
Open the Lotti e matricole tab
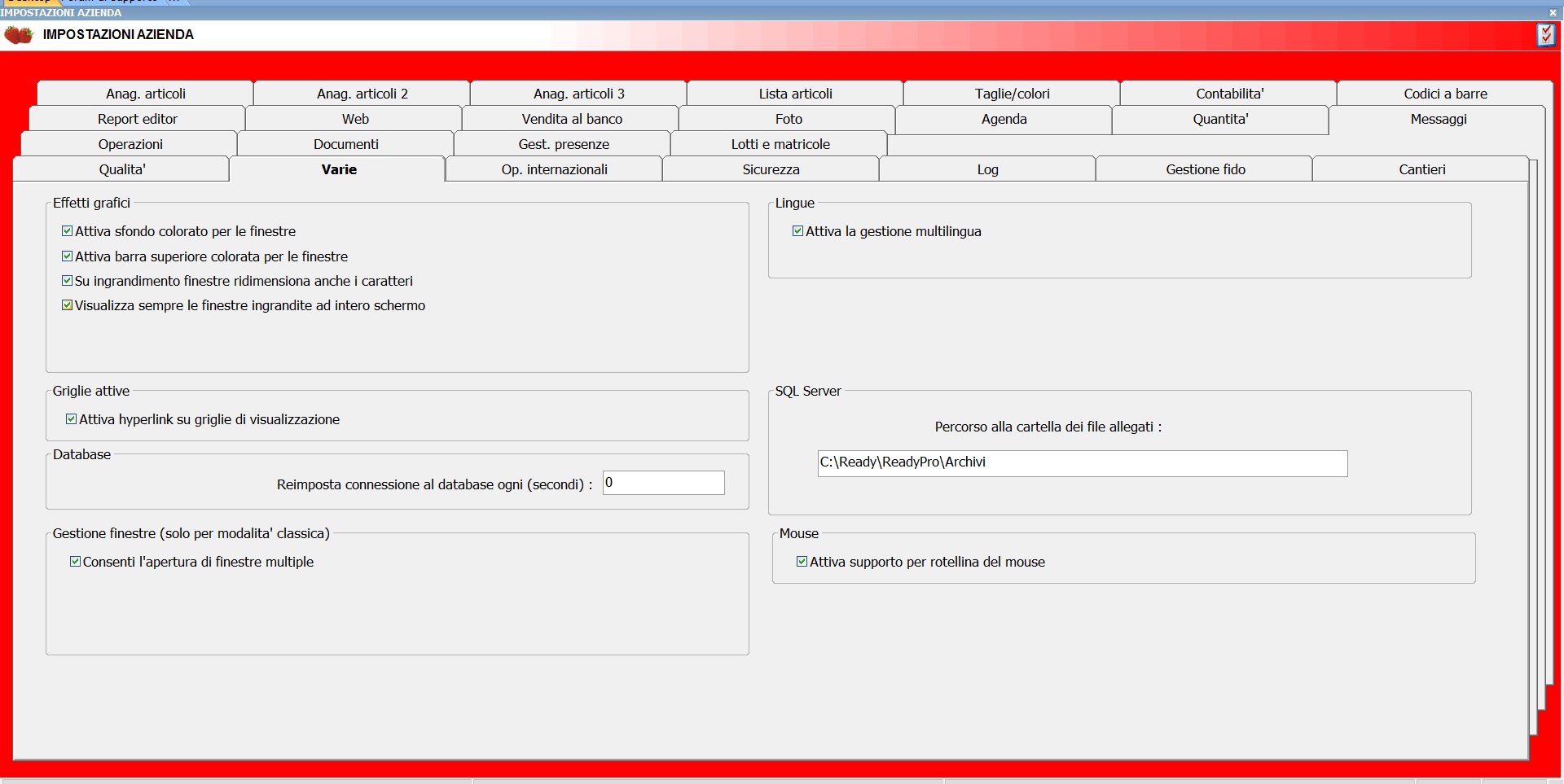780,144
